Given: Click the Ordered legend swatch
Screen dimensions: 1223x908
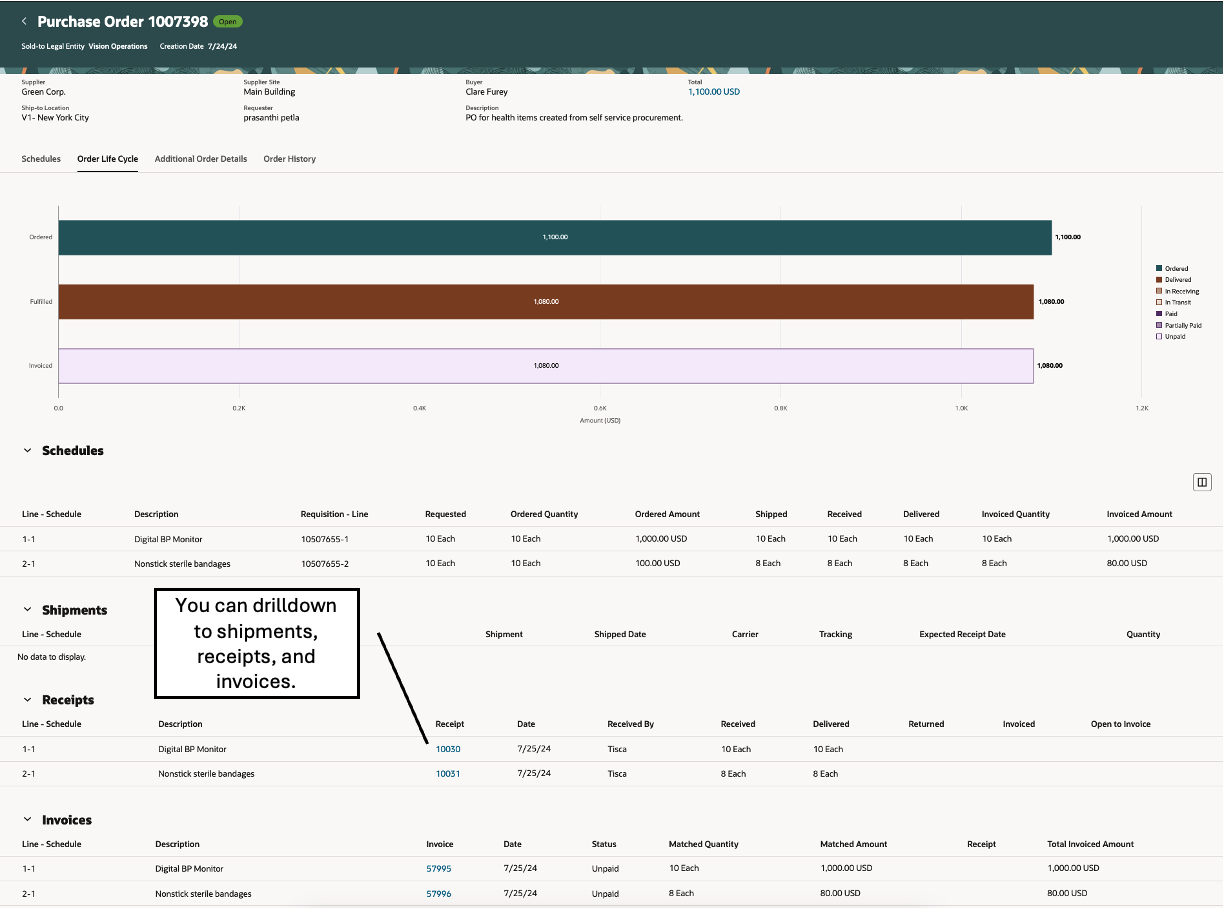Looking at the screenshot, I should (x=1159, y=268).
